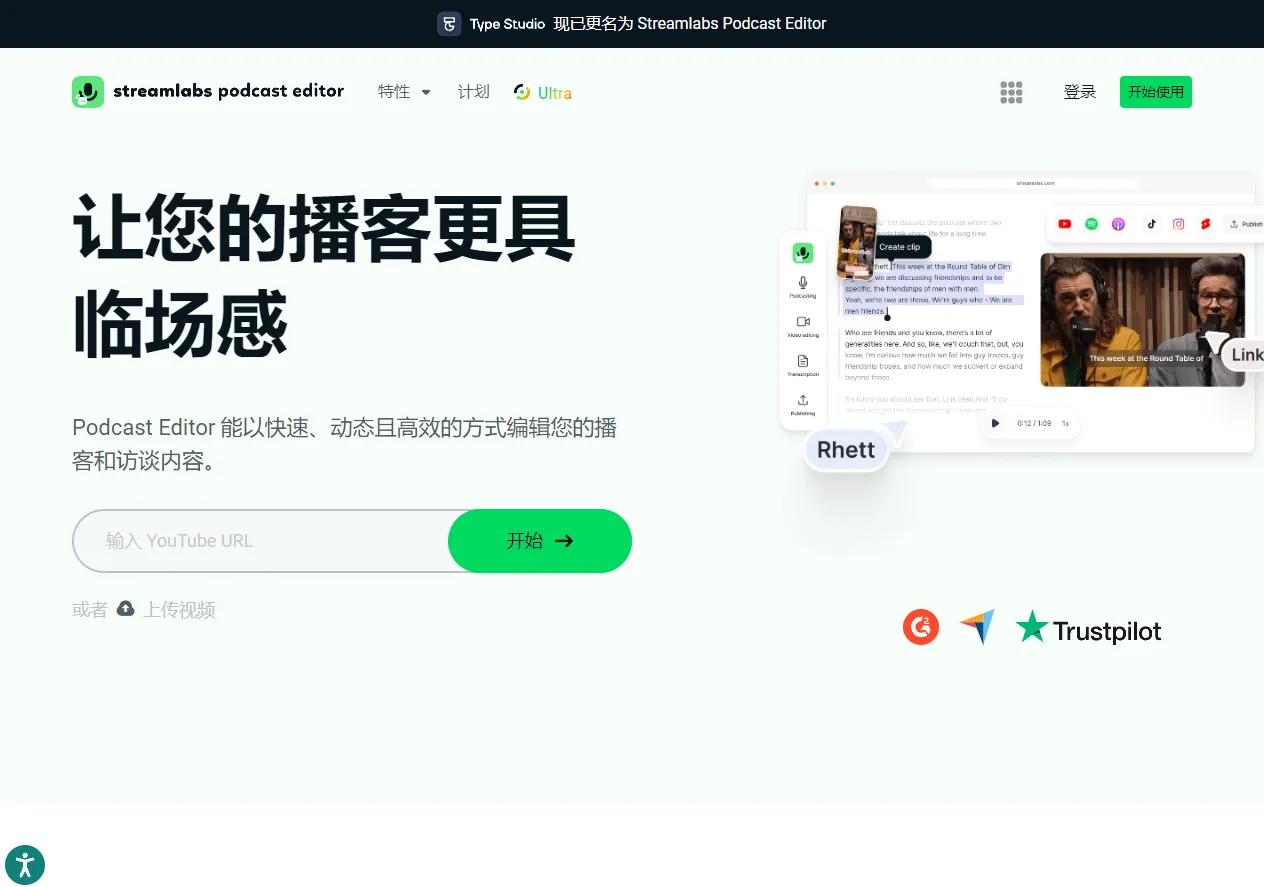This screenshot has height=887, width=1264.
Task: Open the accessibility widget icon
Action: [x=25, y=865]
